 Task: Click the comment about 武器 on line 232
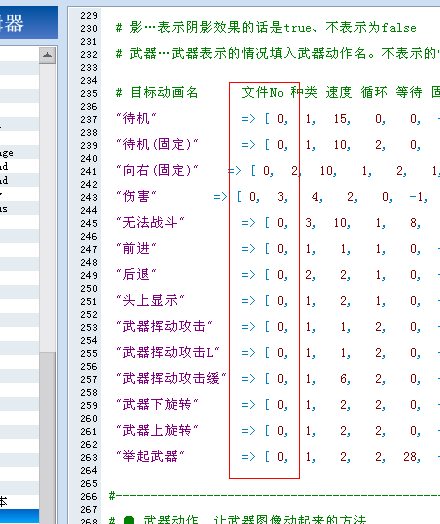click(x=278, y=53)
